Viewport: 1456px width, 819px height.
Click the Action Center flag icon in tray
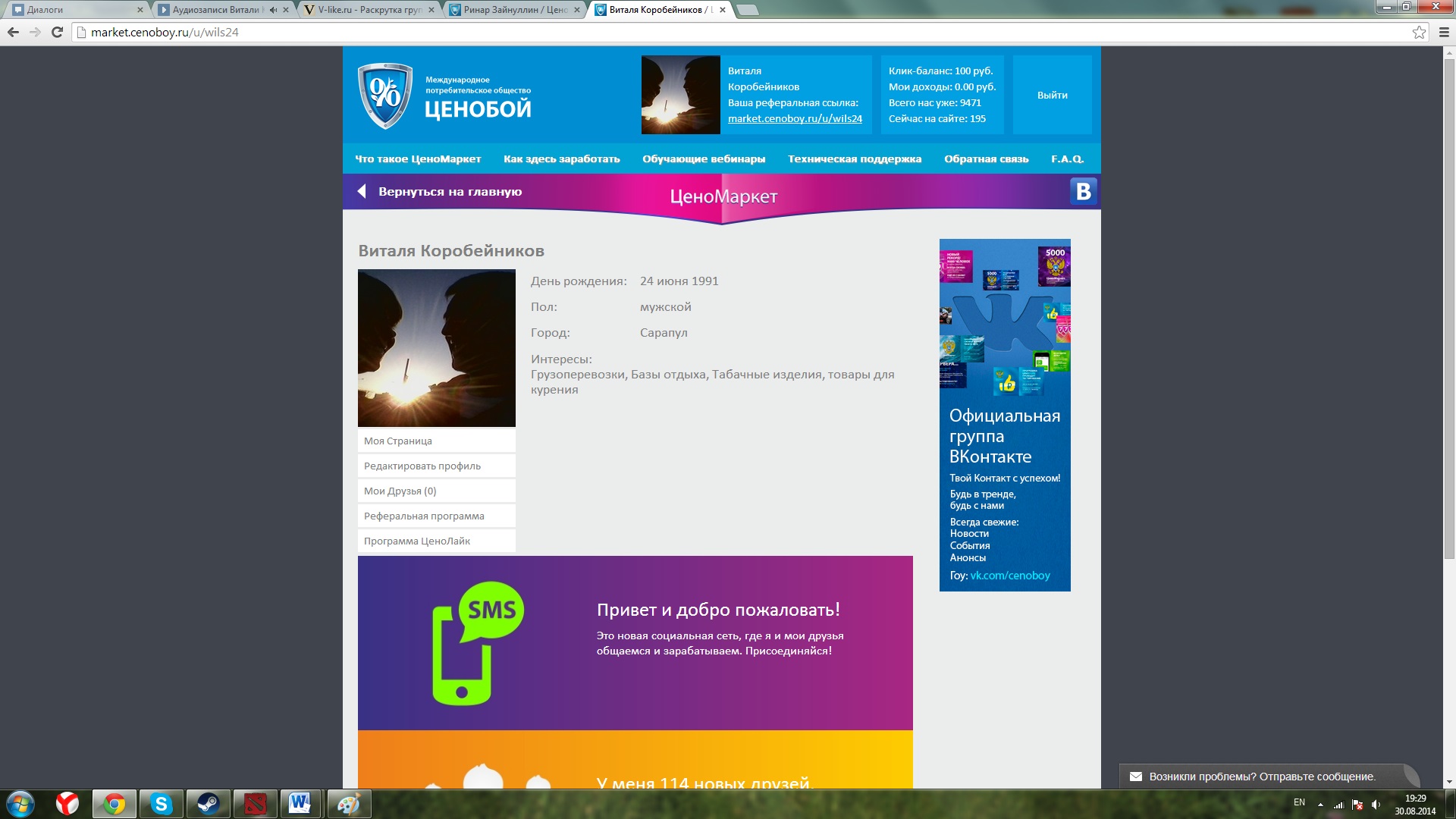(1357, 805)
